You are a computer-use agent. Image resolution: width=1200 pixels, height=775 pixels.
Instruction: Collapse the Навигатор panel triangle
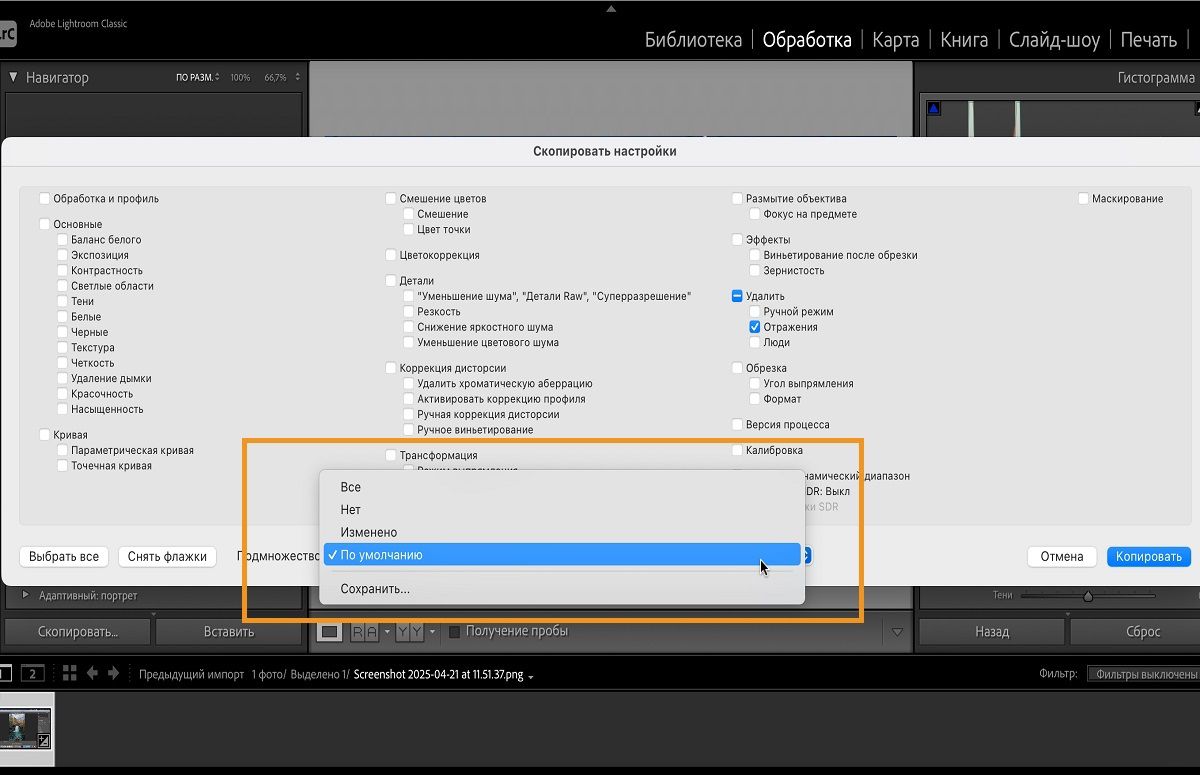(x=13, y=77)
